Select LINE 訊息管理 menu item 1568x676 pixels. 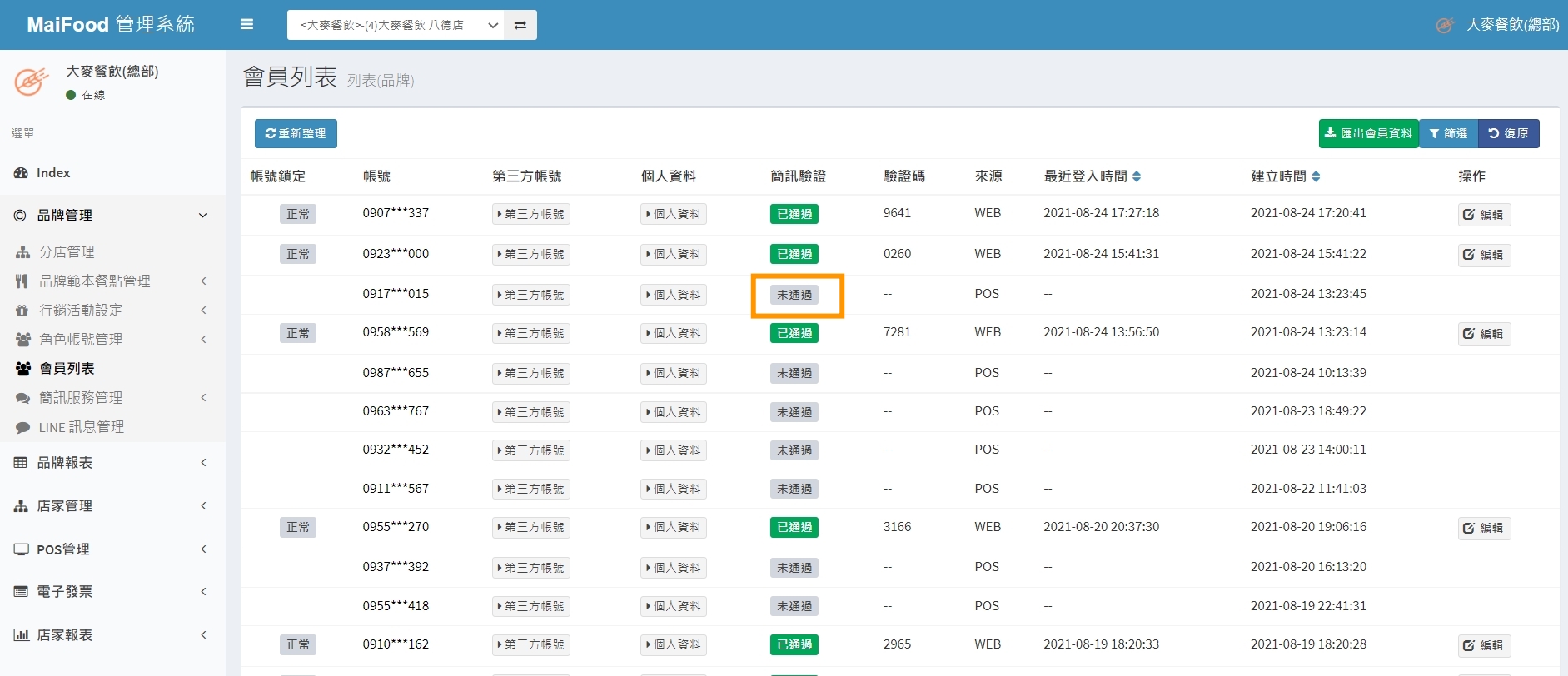[81, 427]
